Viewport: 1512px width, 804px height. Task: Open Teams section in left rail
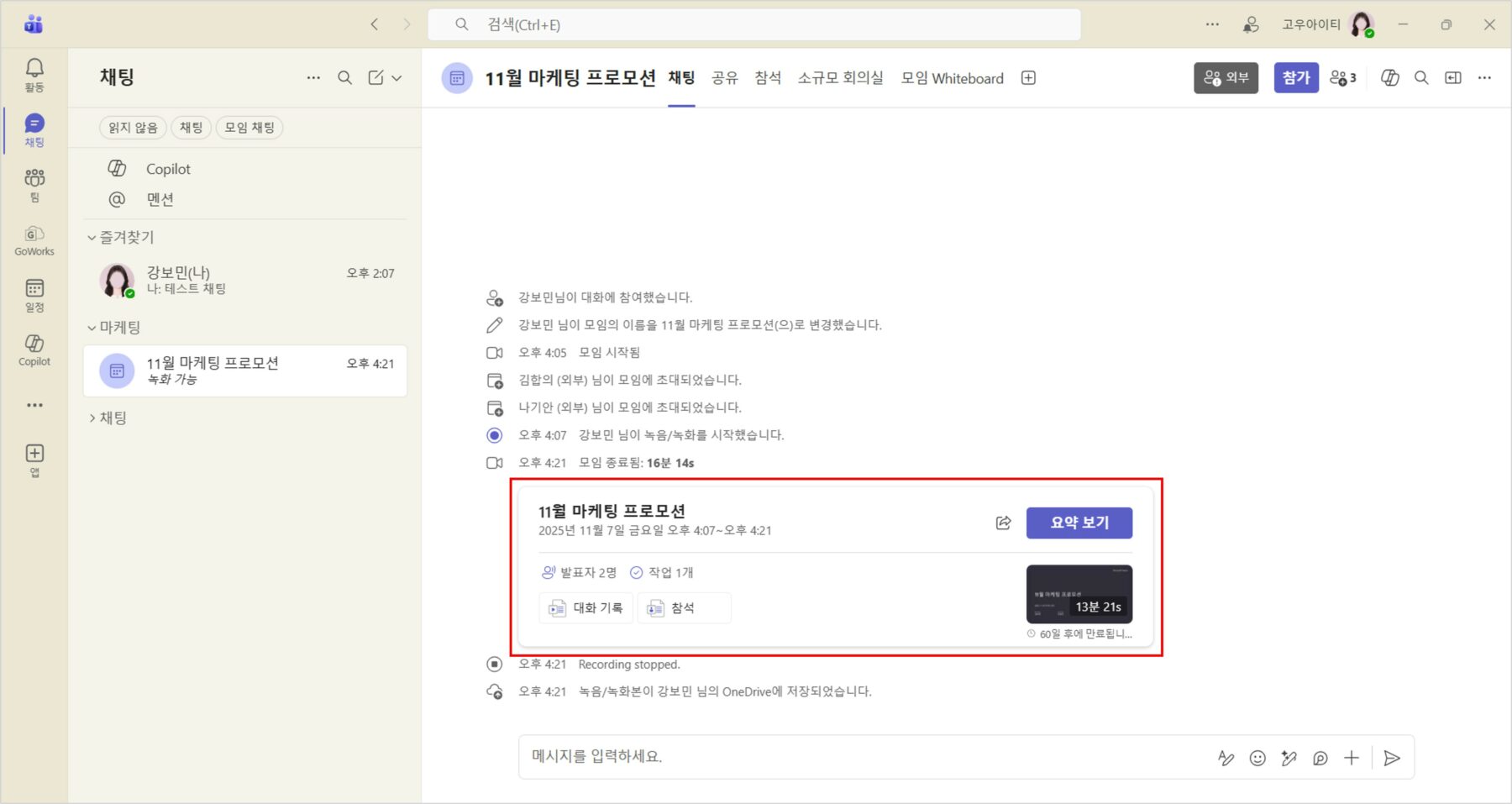pos(34,185)
